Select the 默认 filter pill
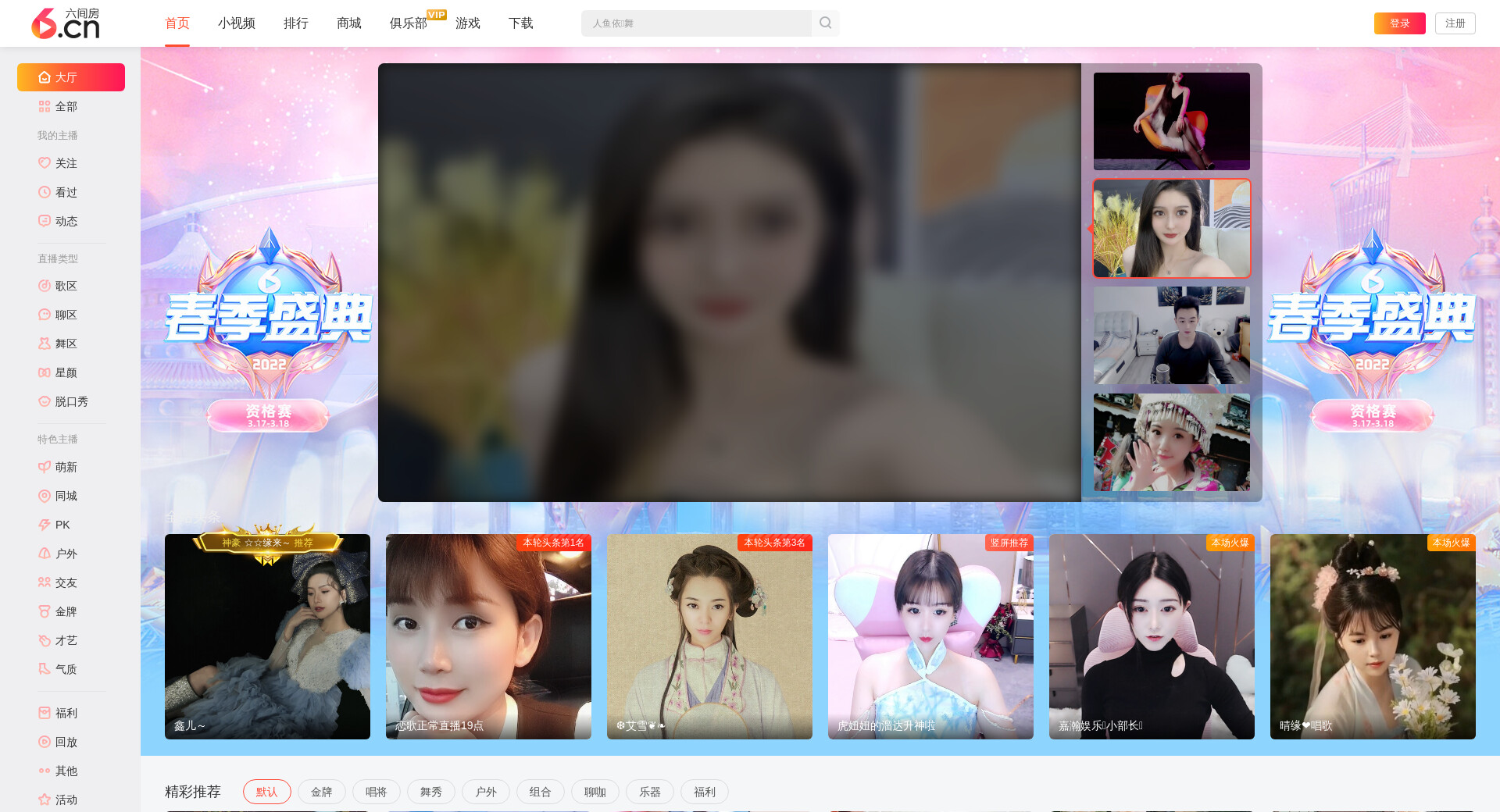Screen dimensions: 1500x812 tap(266, 792)
